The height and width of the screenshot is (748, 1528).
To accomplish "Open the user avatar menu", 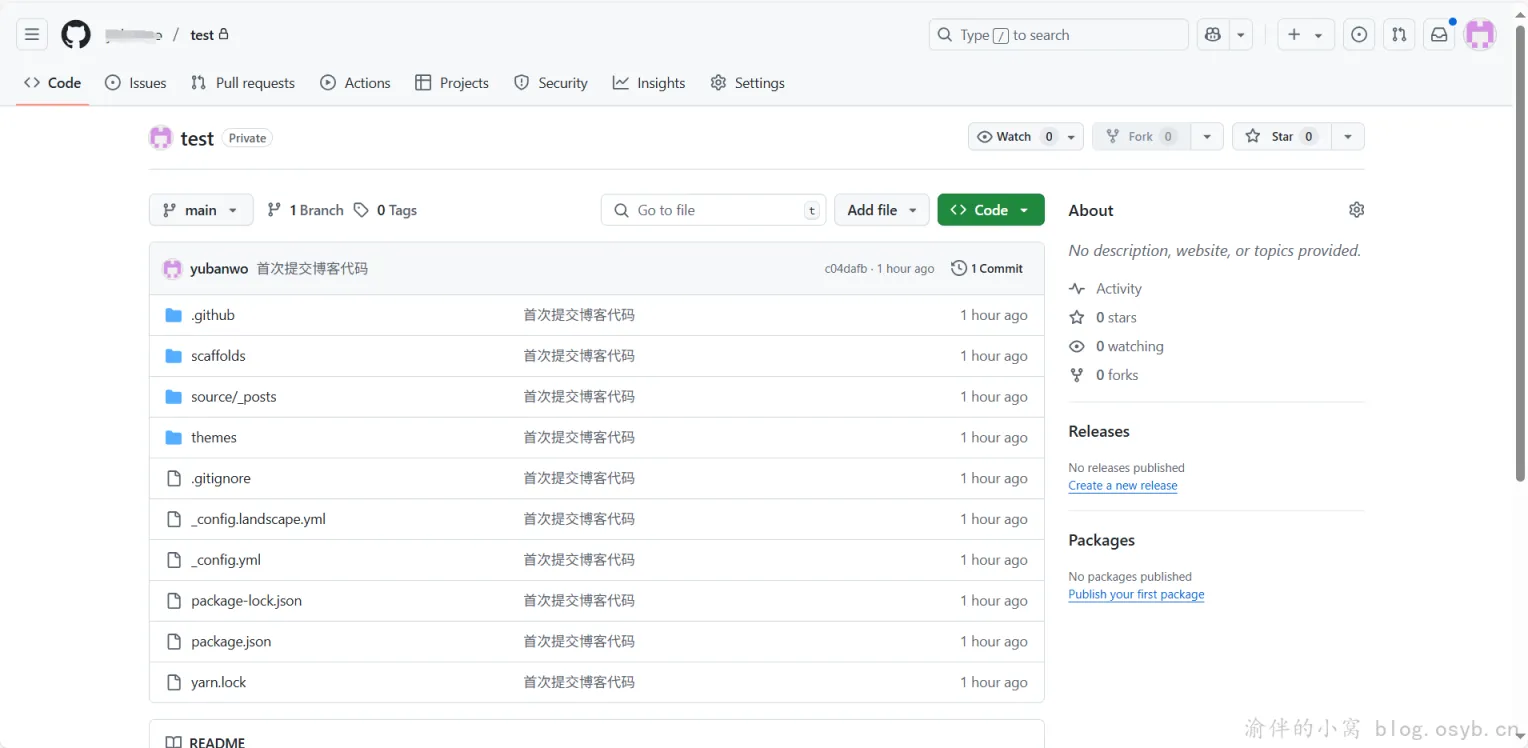I will click(x=1479, y=35).
